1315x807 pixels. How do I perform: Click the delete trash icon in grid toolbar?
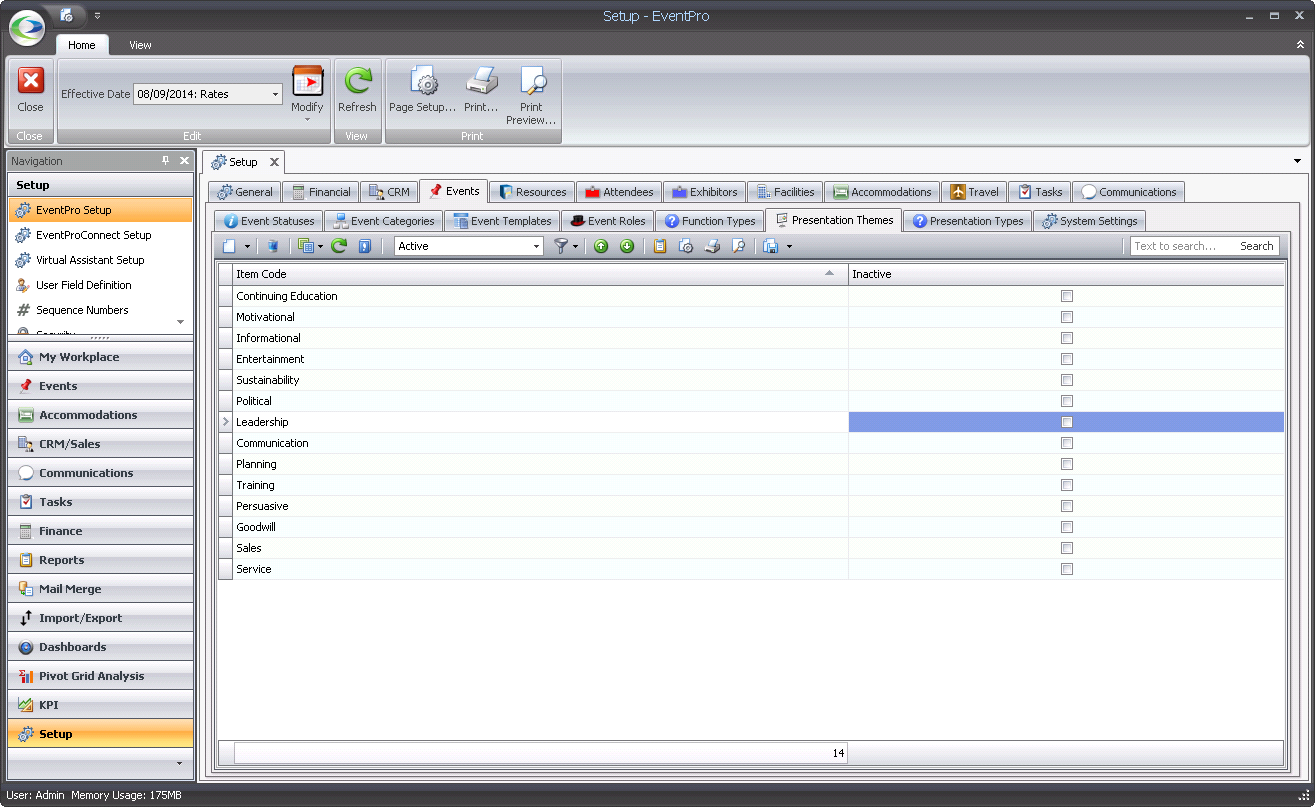click(x=272, y=246)
